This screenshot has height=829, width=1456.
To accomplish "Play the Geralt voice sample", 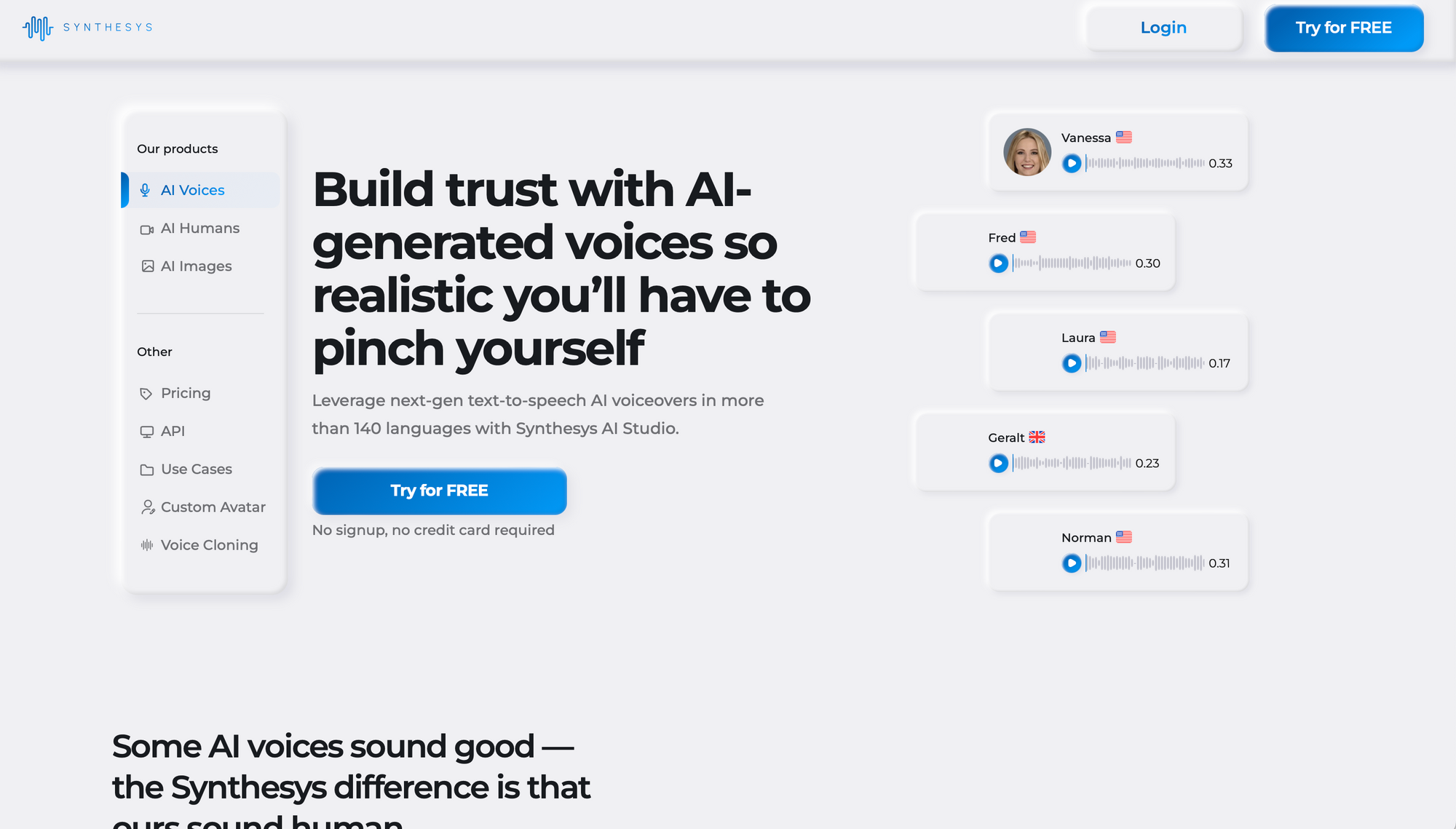I will tap(997, 463).
